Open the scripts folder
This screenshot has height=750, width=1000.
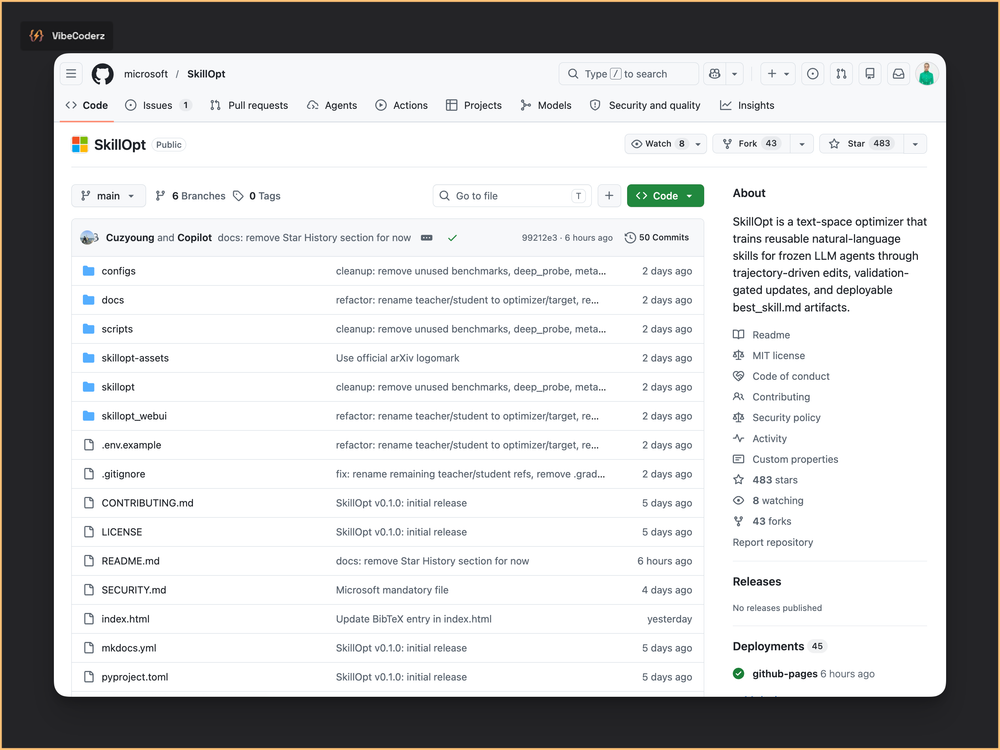[117, 329]
